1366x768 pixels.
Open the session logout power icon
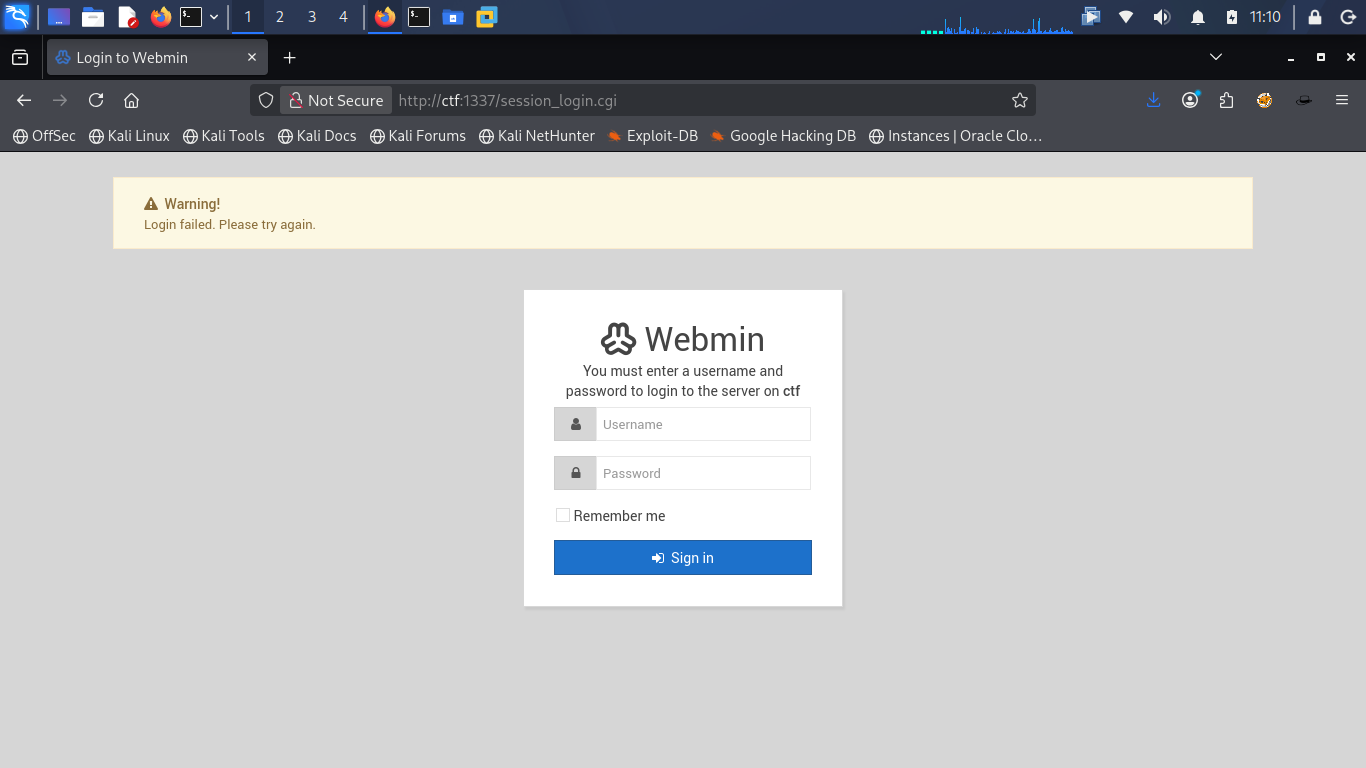[x=1346, y=17]
